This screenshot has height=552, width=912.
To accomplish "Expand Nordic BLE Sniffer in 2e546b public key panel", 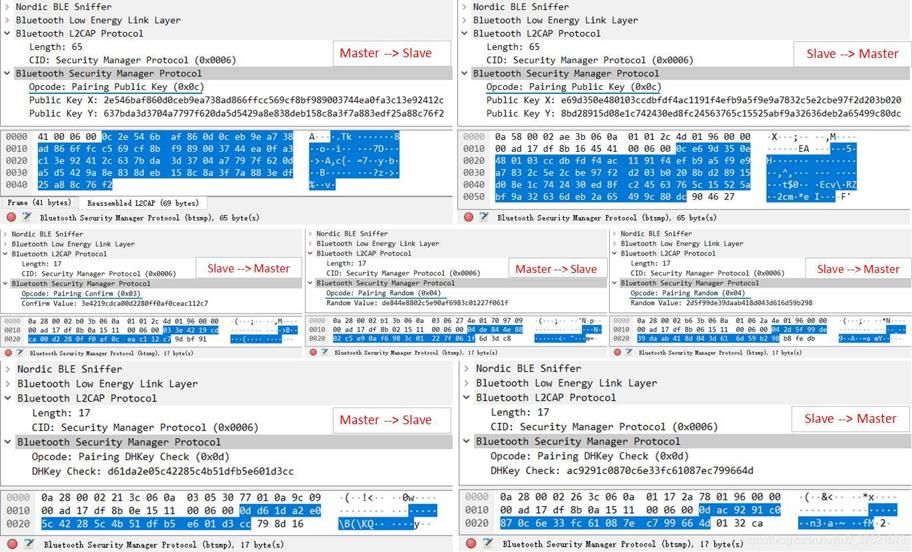I will coord(7,6).
